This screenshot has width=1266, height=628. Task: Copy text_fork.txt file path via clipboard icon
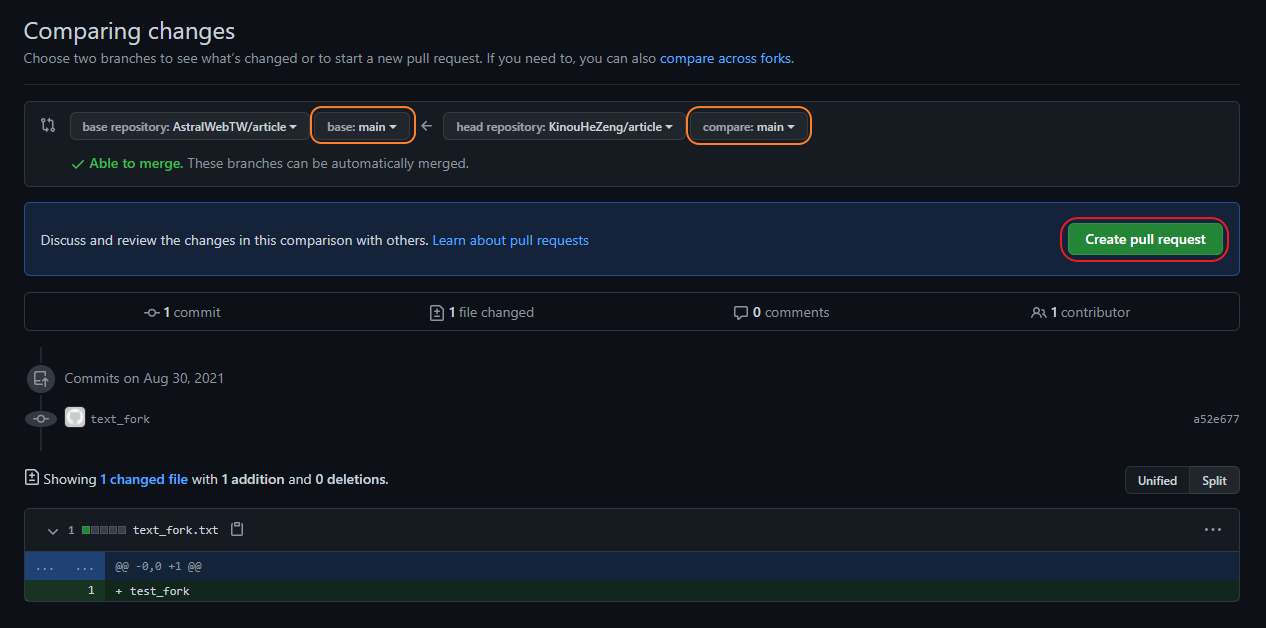(x=237, y=530)
